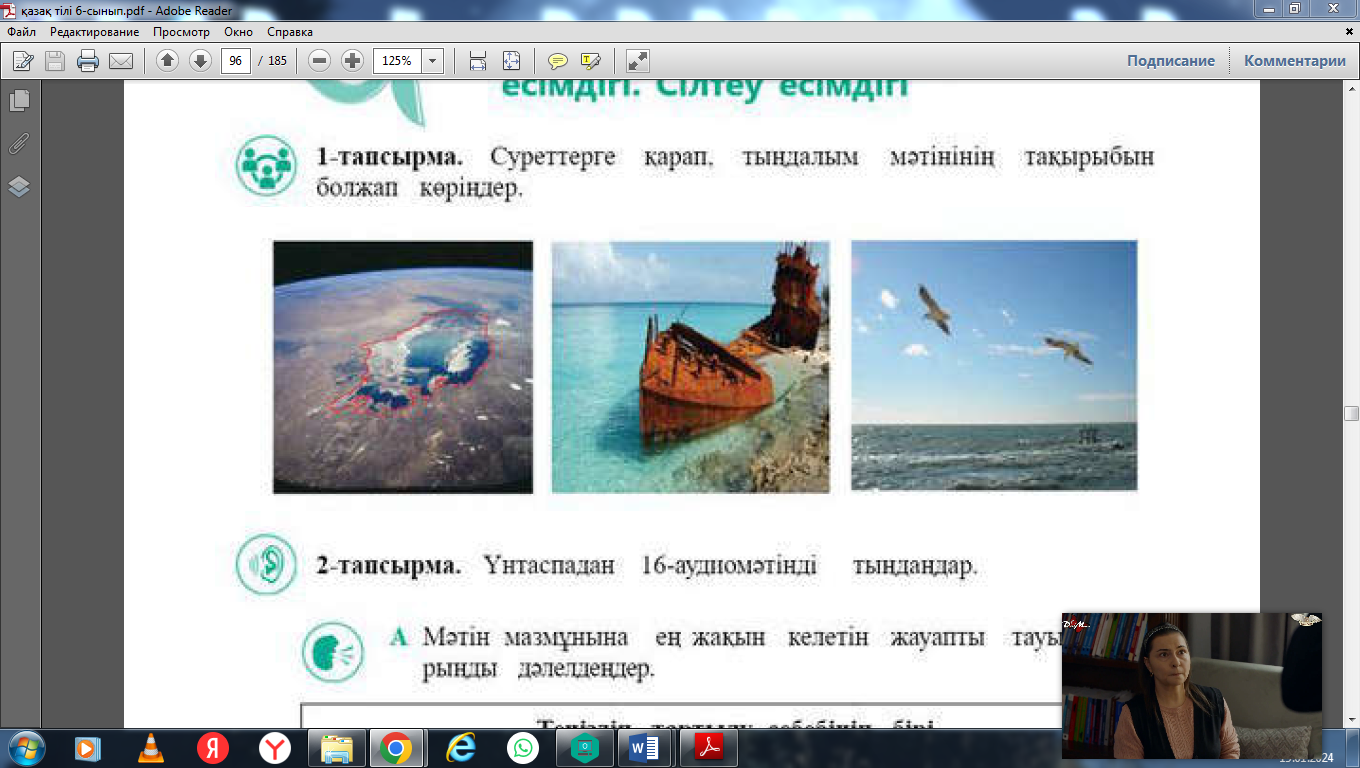Open the Windows Start menu
Image resolution: width=1360 pixels, height=768 pixels.
[x=26, y=747]
